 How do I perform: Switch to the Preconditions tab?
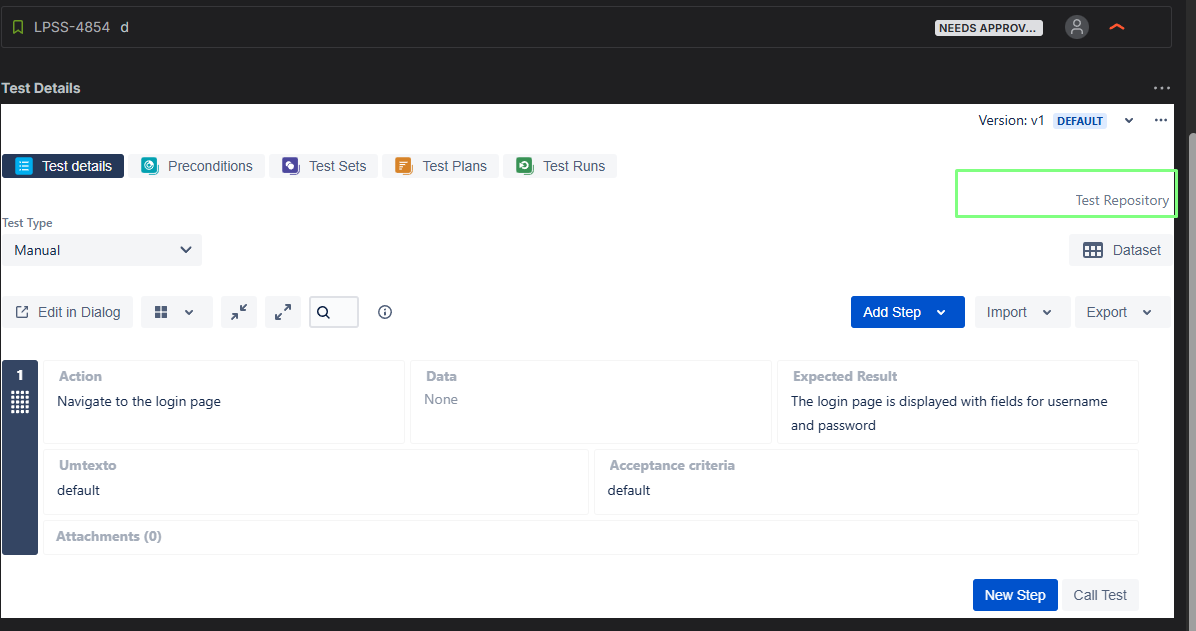tap(197, 166)
